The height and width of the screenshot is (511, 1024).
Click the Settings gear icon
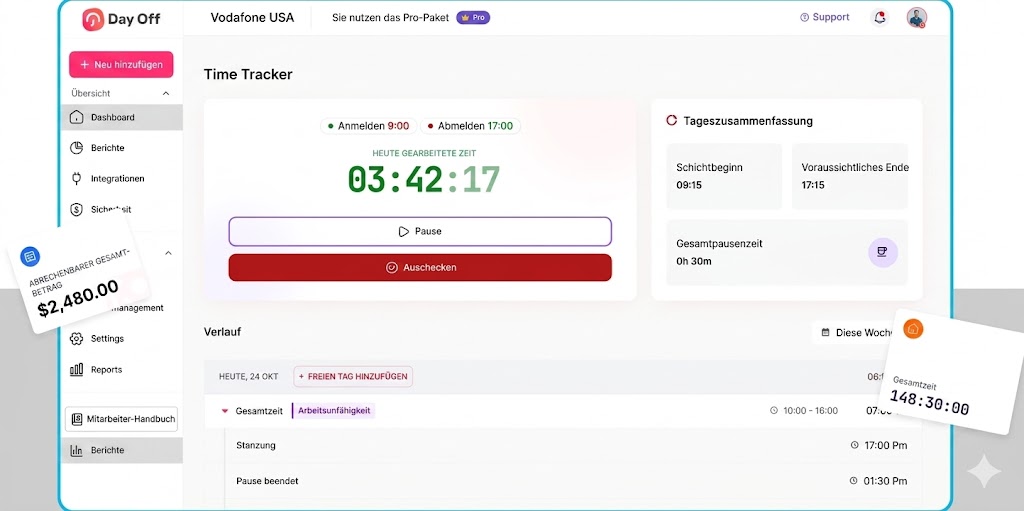coord(76,338)
